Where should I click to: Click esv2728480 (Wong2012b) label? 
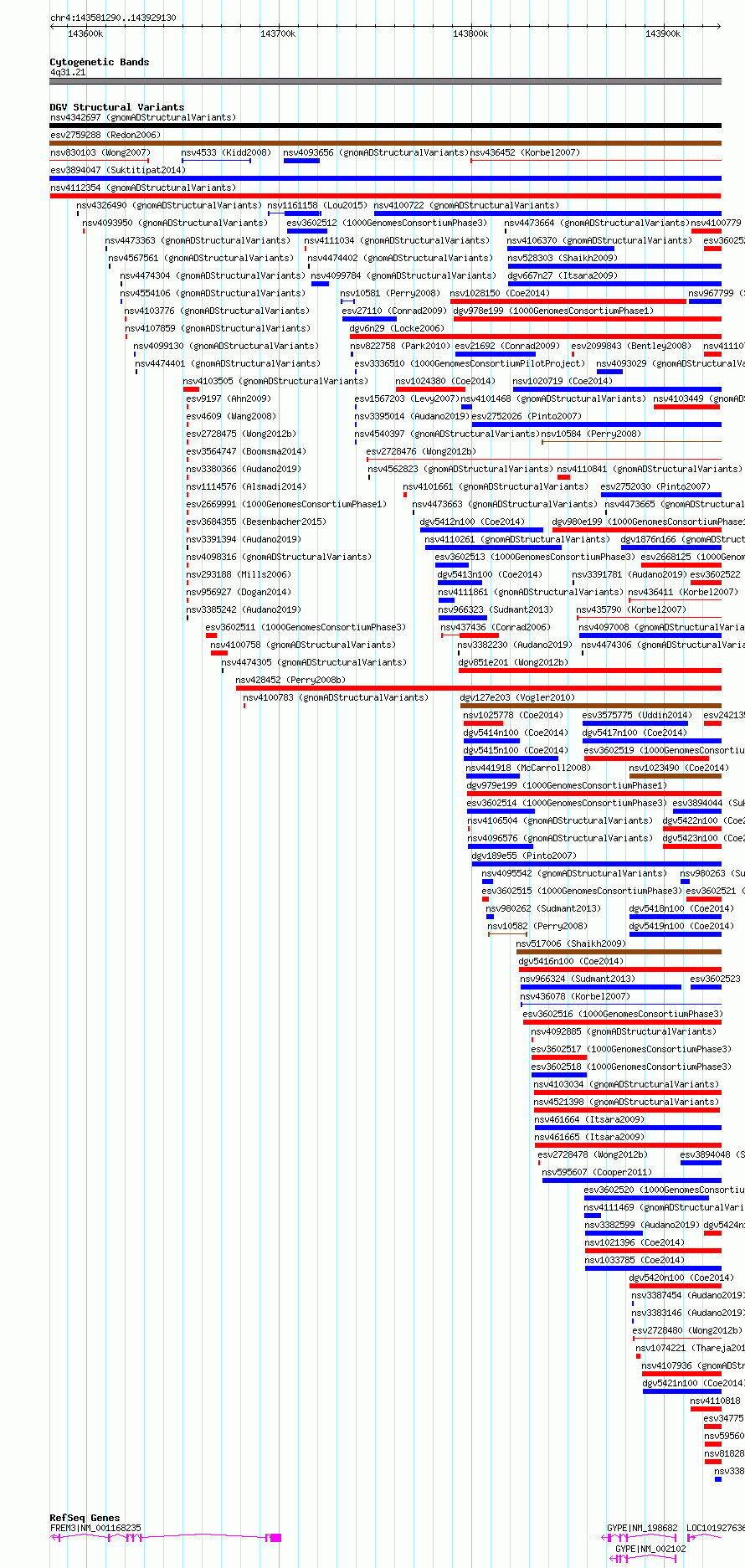pyautogui.click(x=687, y=1330)
